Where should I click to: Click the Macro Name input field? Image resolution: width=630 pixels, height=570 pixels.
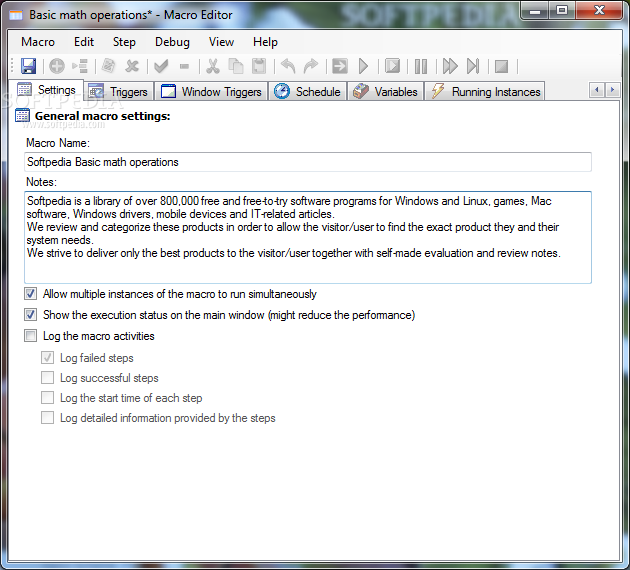coord(308,162)
